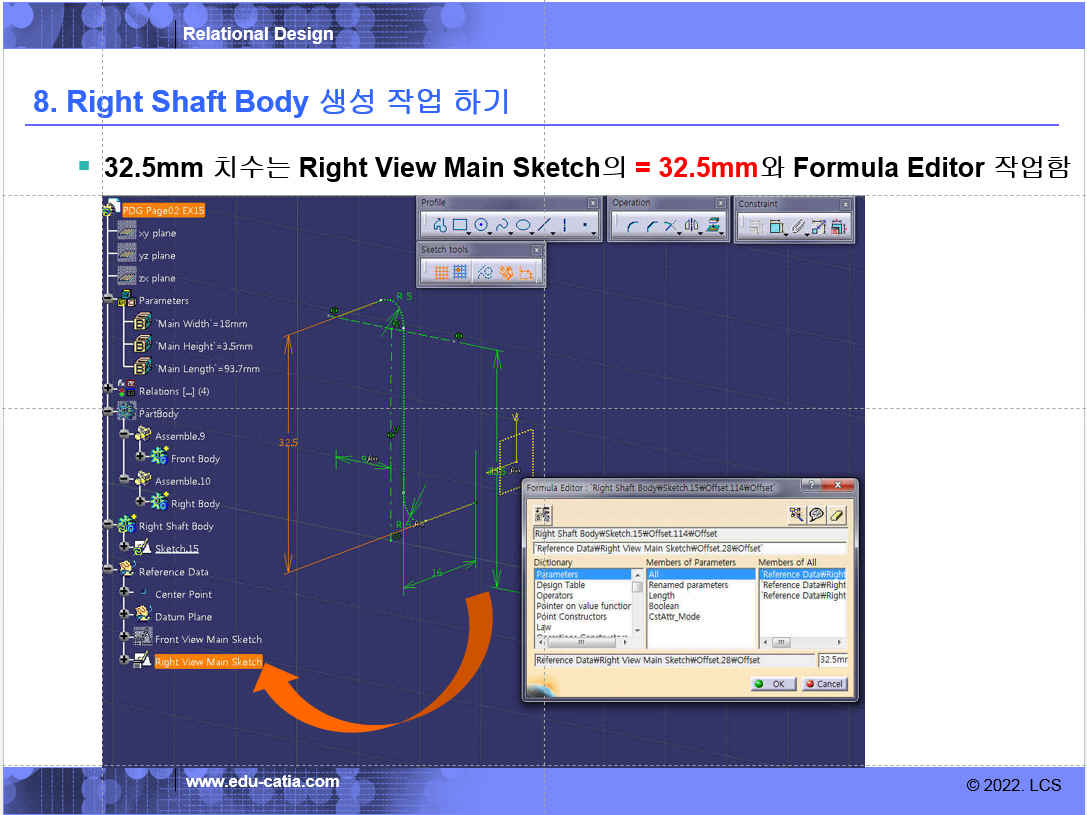This screenshot has width=1087, height=815.
Task: Choose the Corner tool in Operation toolbar
Action: [x=632, y=226]
